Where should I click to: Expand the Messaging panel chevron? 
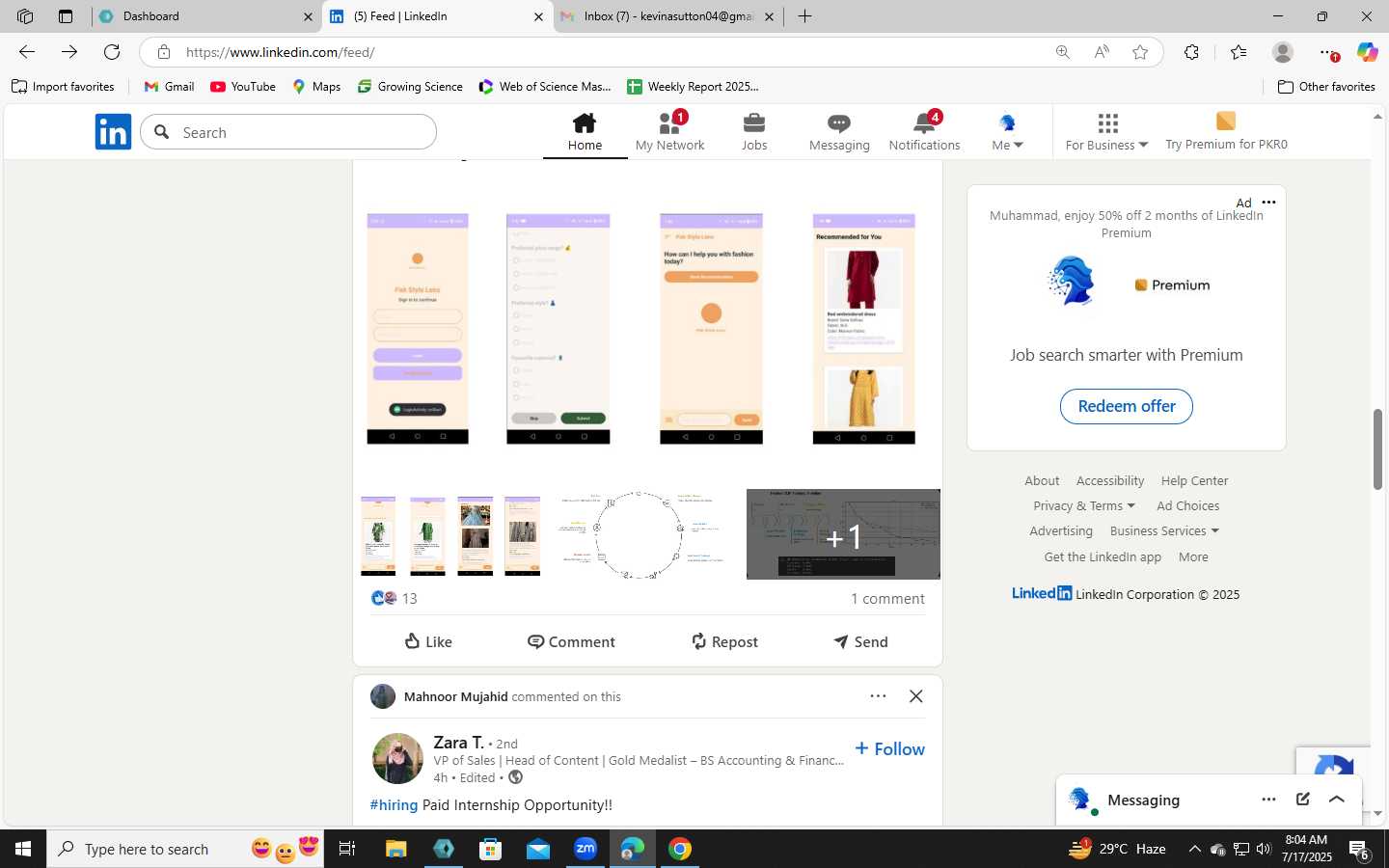click(x=1337, y=800)
